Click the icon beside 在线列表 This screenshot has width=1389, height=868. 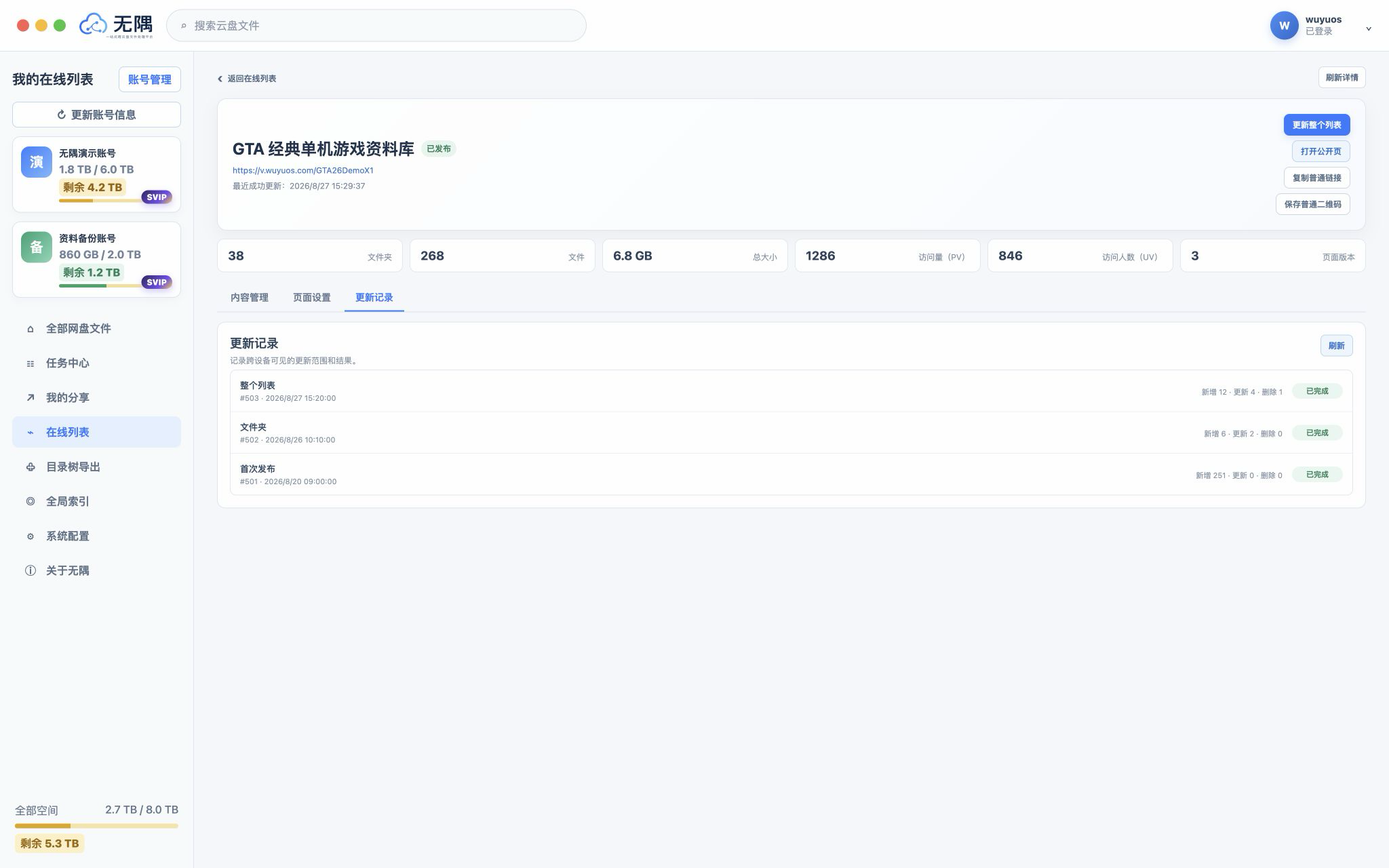(x=31, y=433)
